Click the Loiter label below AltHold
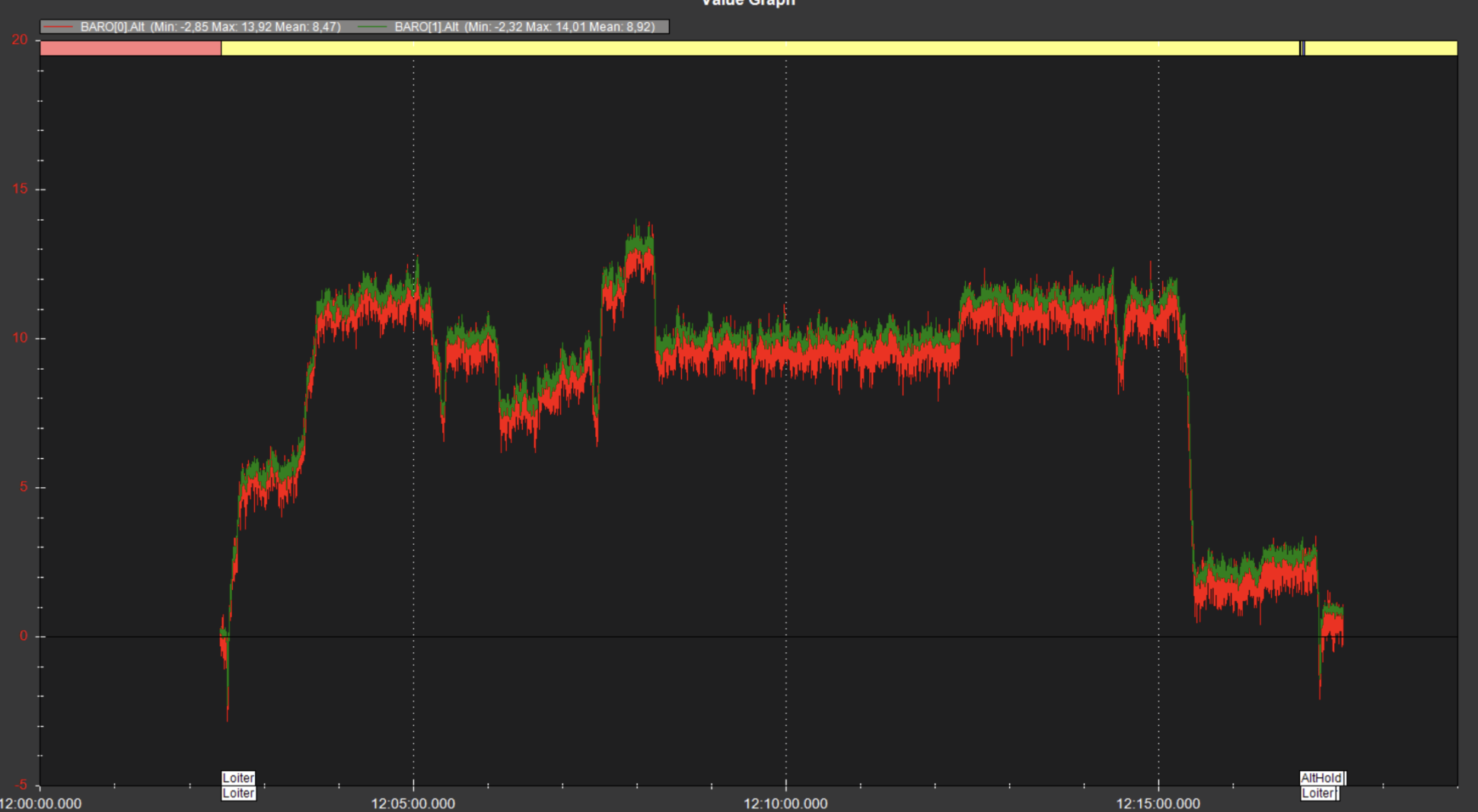The width and height of the screenshot is (1478, 812). (x=1317, y=793)
